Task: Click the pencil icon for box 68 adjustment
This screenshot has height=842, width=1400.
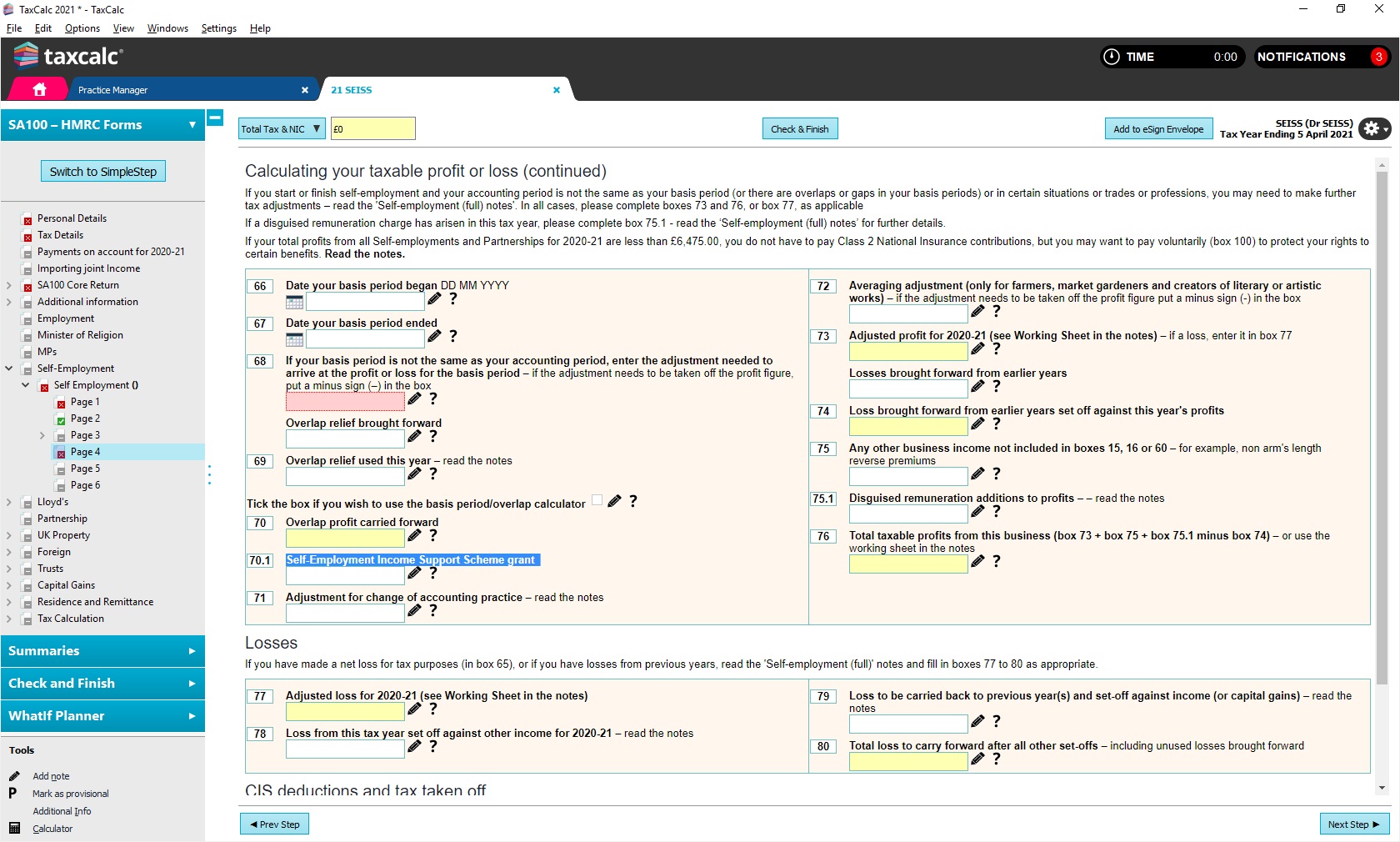Action: [414, 398]
